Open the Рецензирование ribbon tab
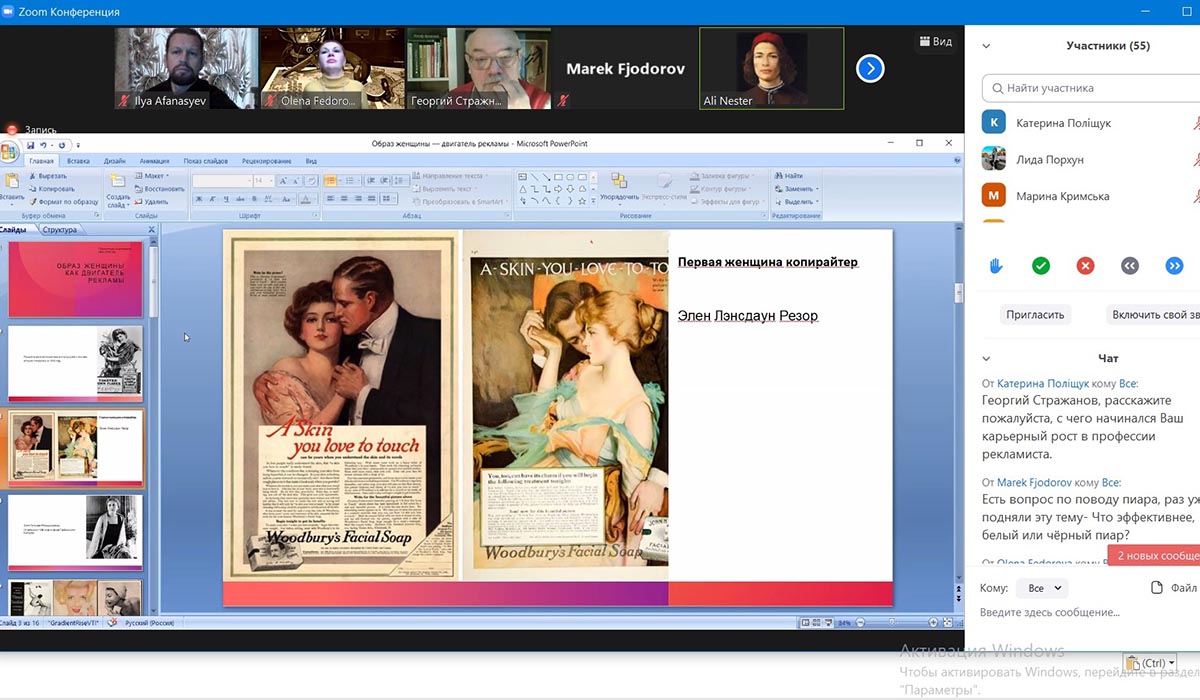The height and width of the screenshot is (700, 1200). pos(266,161)
